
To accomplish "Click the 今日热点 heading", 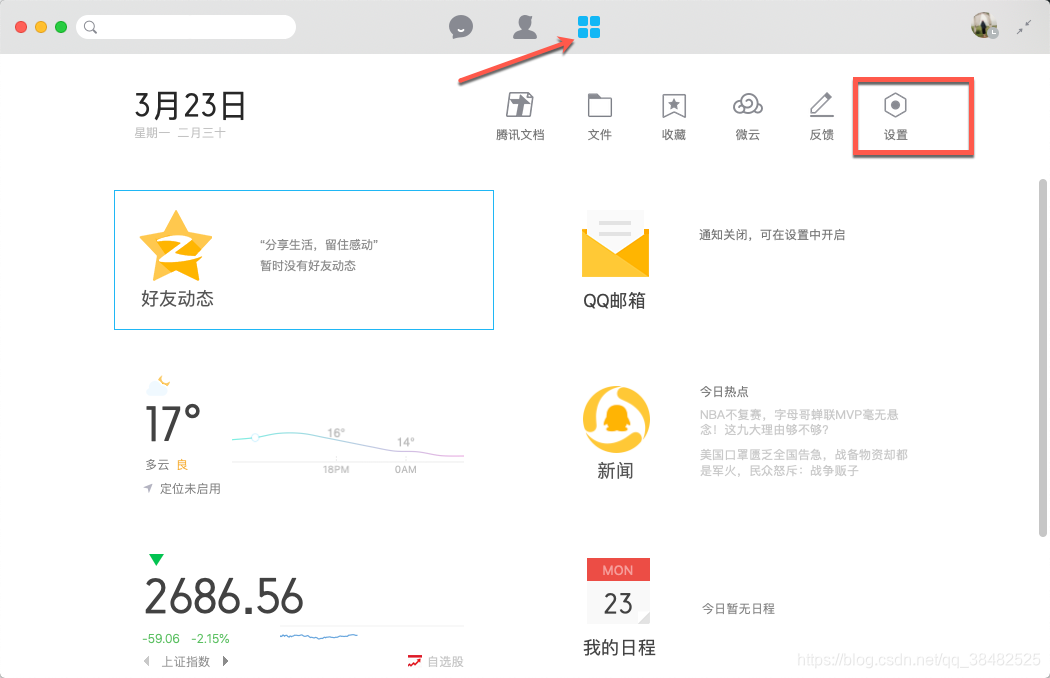I will tap(724, 391).
